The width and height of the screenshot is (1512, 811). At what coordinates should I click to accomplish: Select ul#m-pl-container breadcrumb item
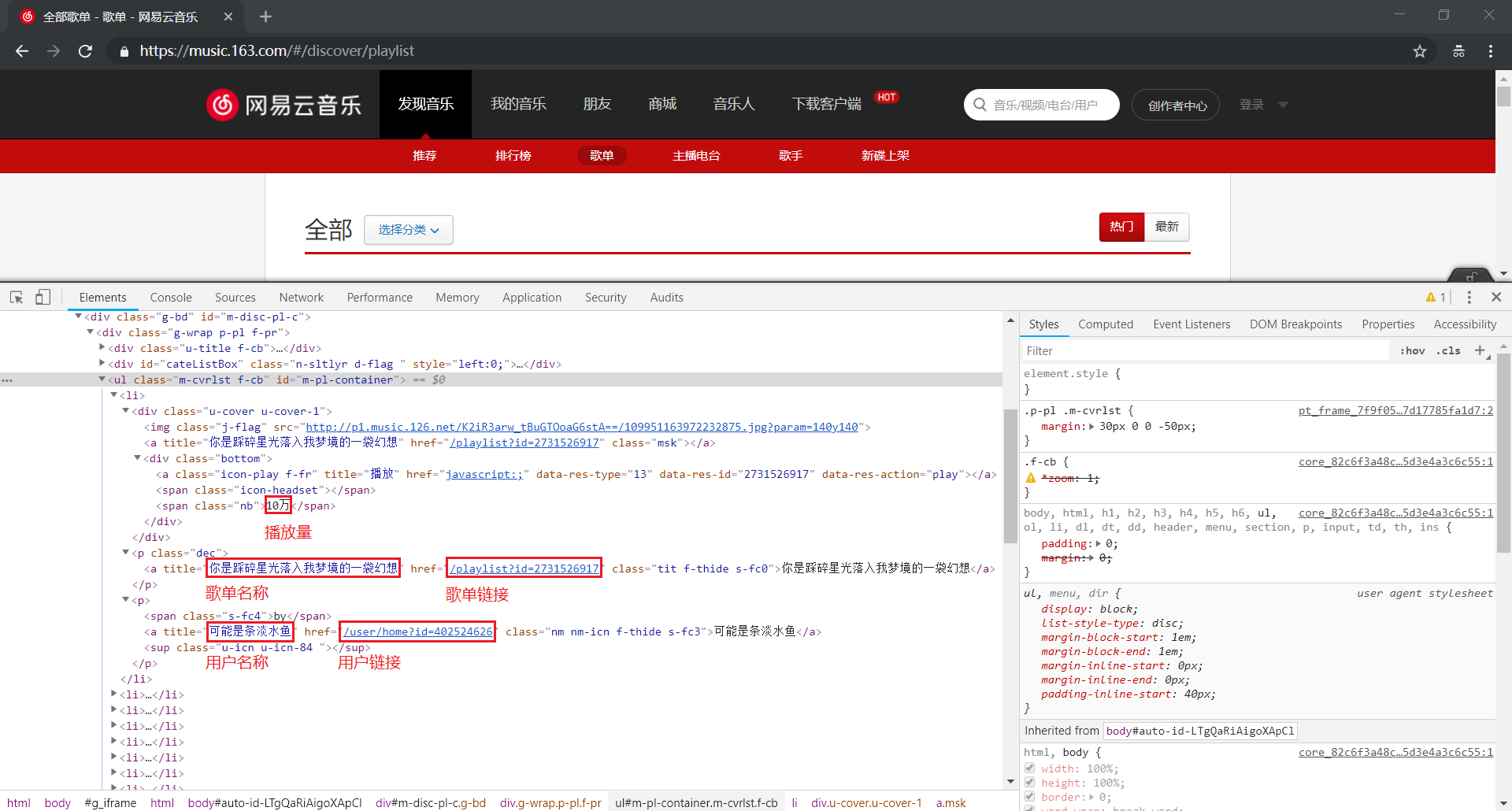tap(696, 802)
